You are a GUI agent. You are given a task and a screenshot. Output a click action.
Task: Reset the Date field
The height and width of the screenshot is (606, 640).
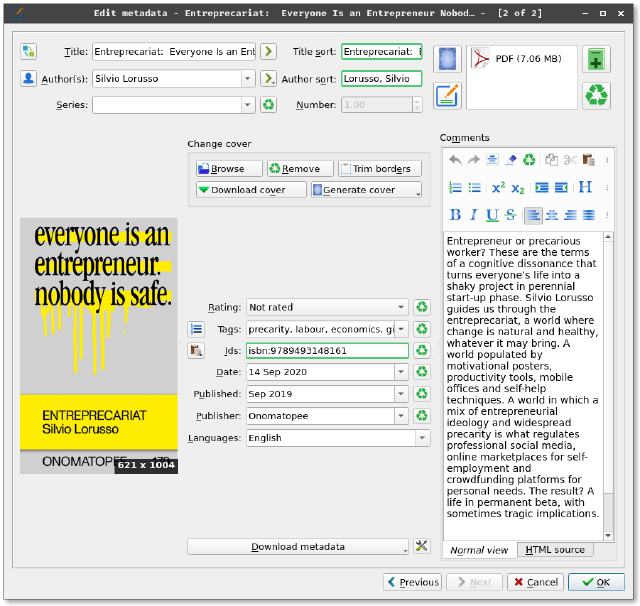(422, 372)
